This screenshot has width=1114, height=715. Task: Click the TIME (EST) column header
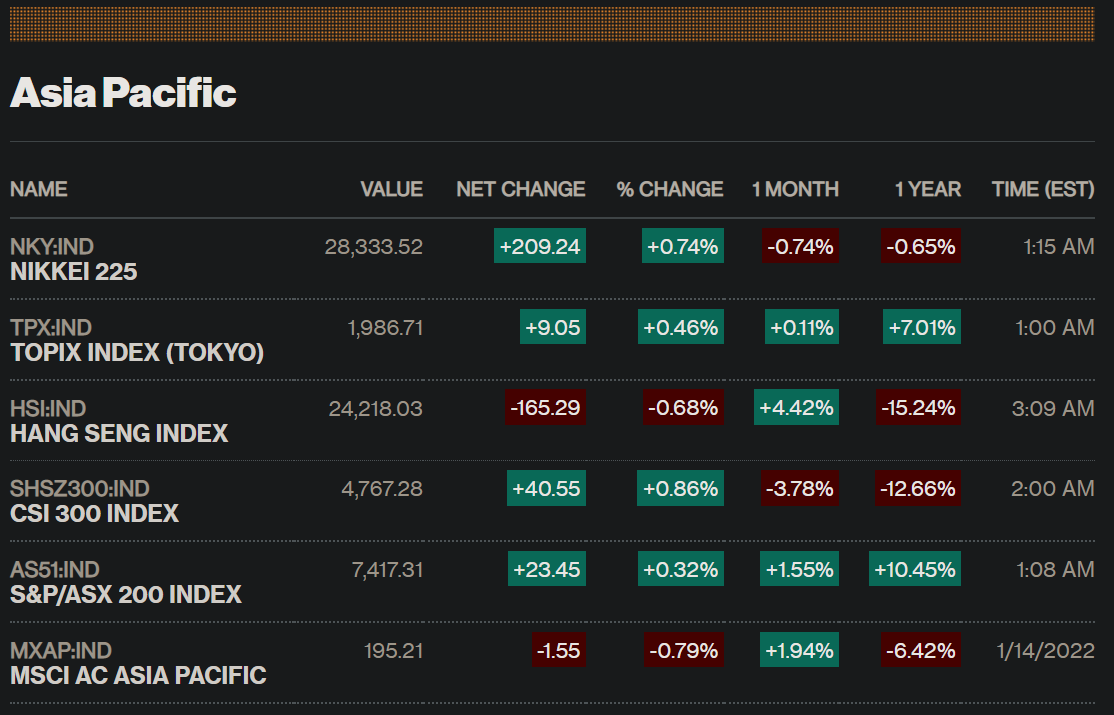click(x=1043, y=189)
